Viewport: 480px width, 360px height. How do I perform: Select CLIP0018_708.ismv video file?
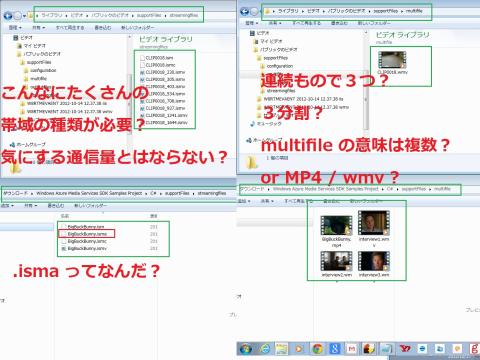pyautogui.click(x=162, y=101)
